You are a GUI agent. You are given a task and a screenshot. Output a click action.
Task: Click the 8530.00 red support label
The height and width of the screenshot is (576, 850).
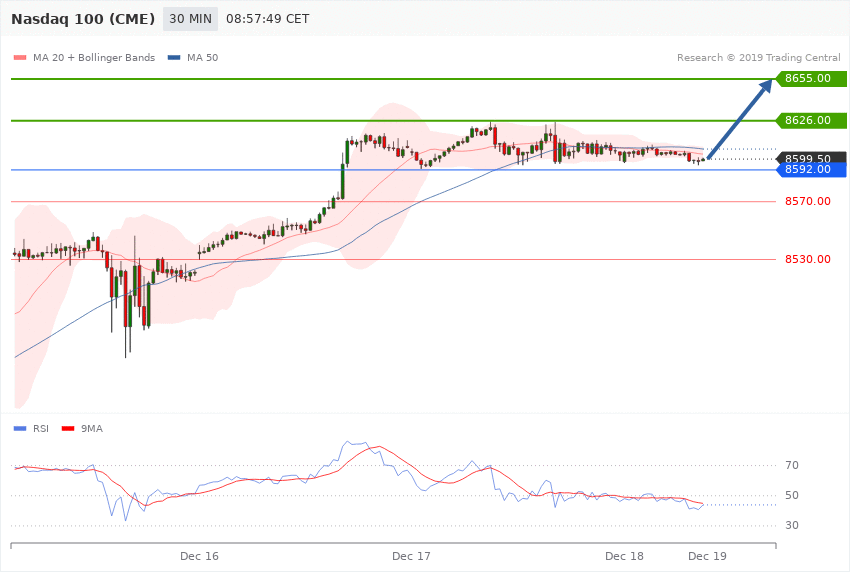click(808, 260)
